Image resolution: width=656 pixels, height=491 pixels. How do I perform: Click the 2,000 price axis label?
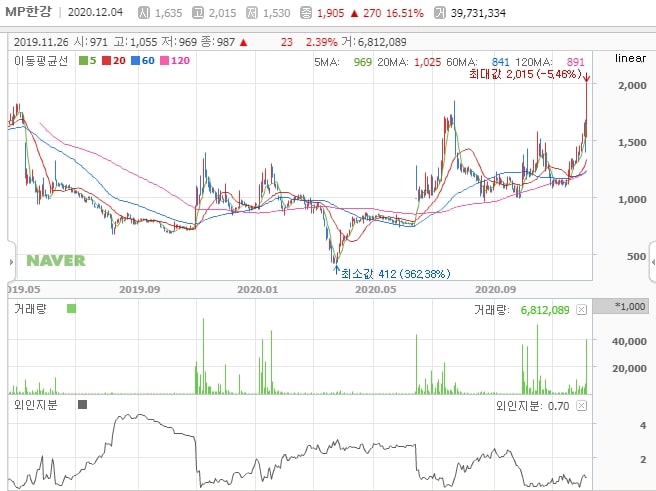pyautogui.click(x=632, y=85)
